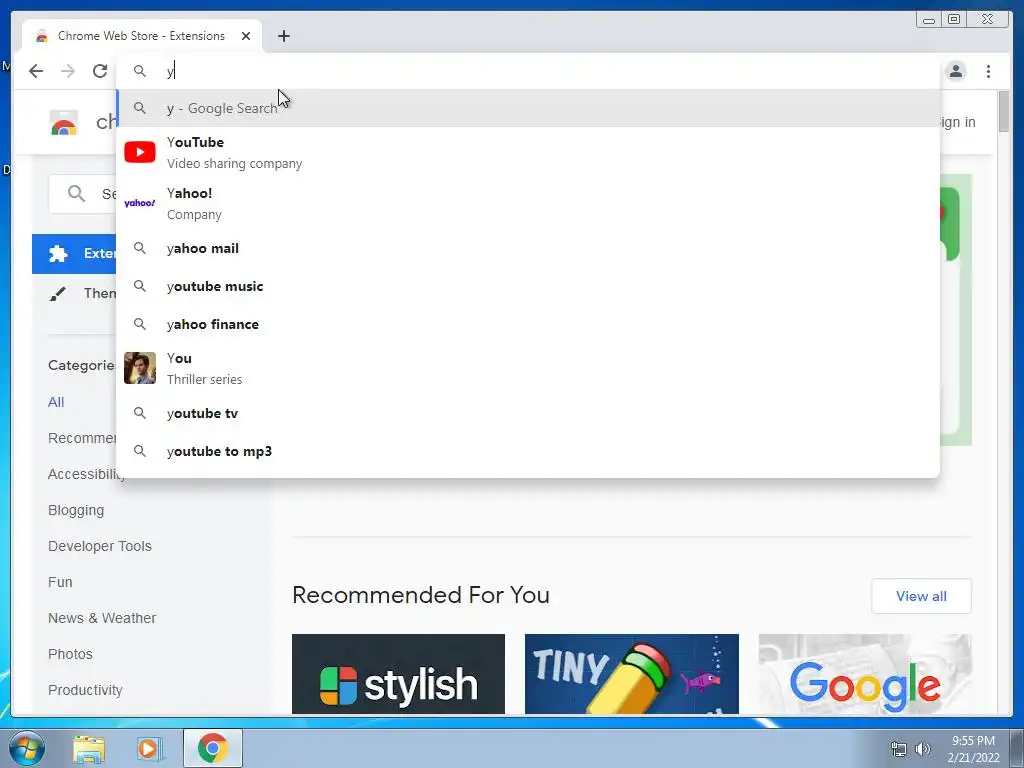1024x768 pixels.
Task: Select the Extensions puzzle piece icon
Action: click(58, 253)
